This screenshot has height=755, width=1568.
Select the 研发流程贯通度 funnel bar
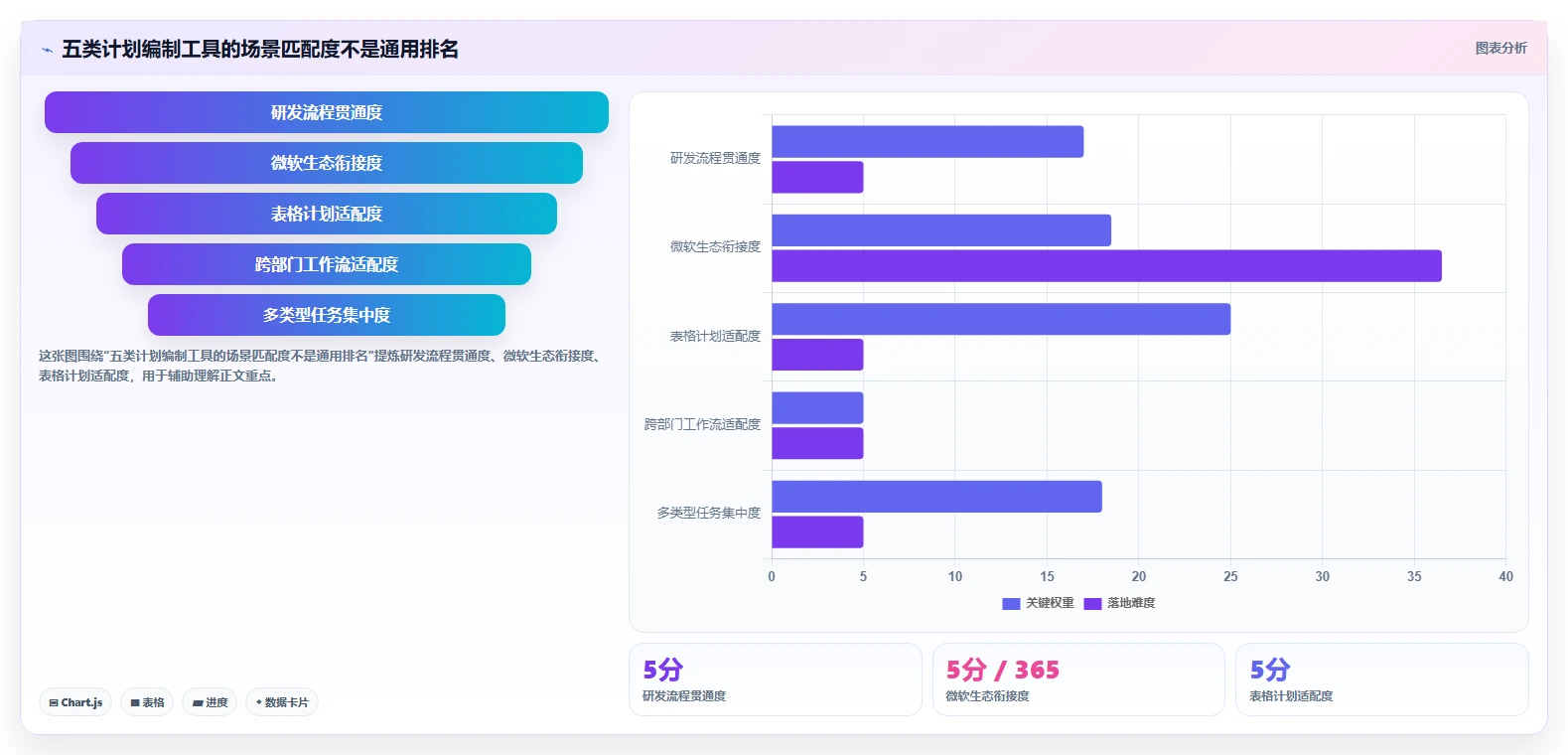point(327,112)
